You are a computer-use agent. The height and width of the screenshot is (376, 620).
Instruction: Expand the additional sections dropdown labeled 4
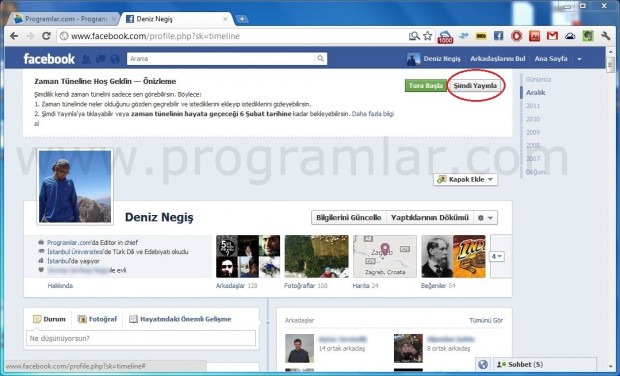tap(497, 257)
